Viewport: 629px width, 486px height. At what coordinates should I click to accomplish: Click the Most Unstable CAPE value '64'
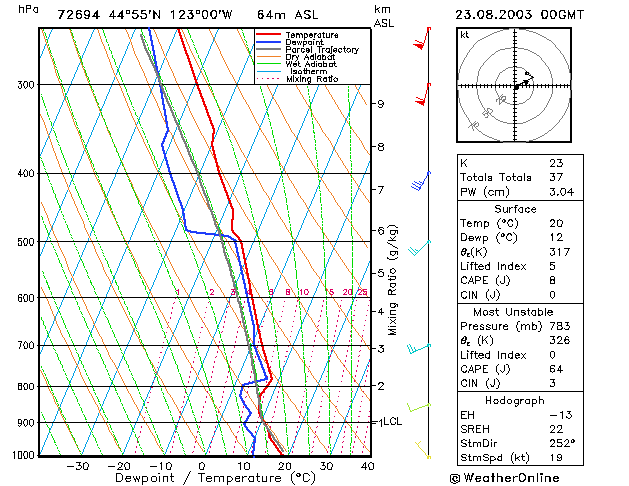(x=556, y=369)
